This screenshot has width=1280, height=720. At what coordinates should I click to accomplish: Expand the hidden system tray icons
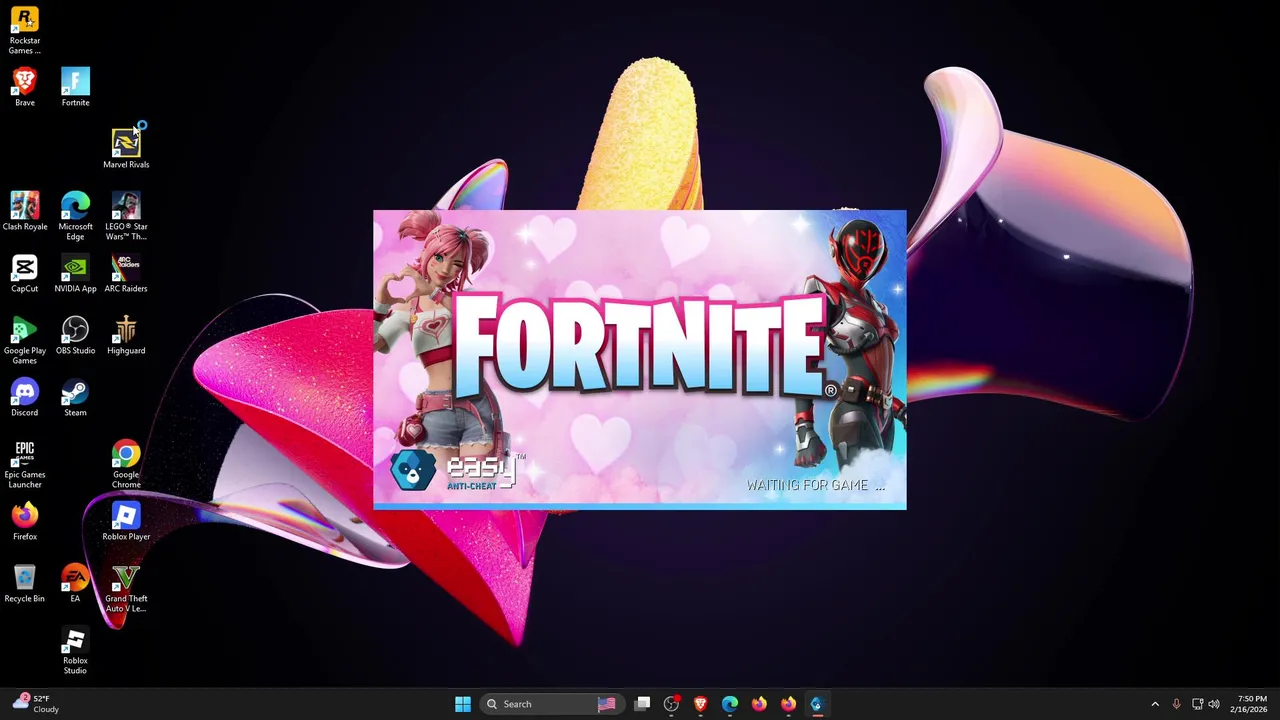tap(1155, 704)
